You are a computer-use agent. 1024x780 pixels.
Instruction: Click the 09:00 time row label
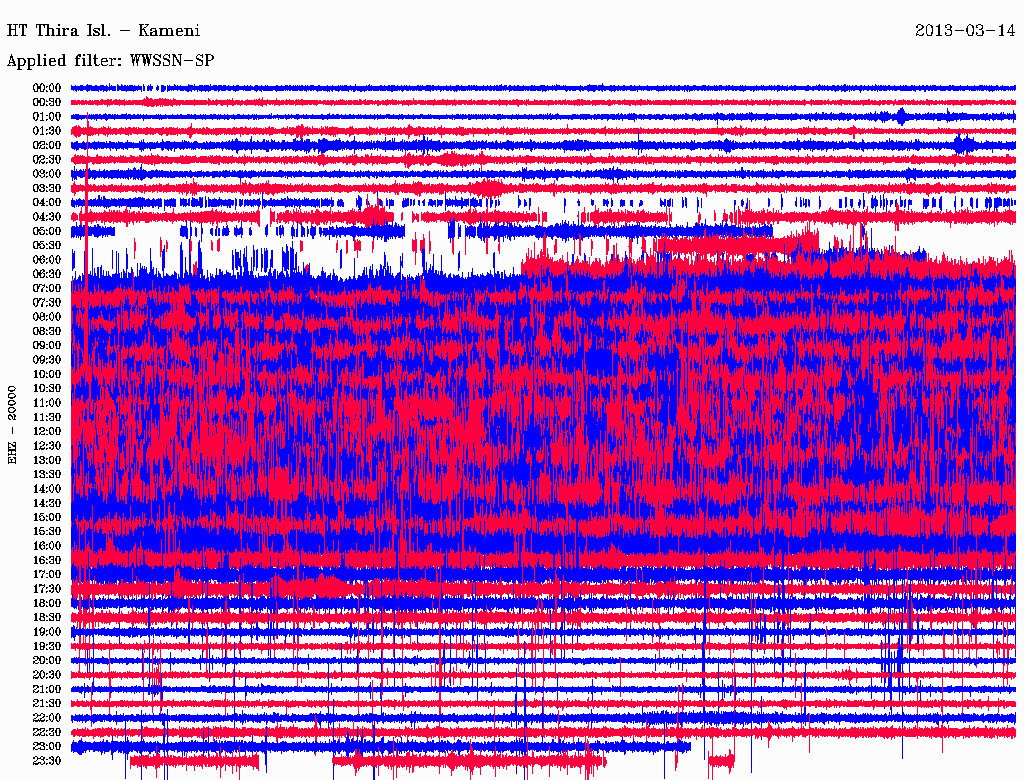(x=47, y=346)
